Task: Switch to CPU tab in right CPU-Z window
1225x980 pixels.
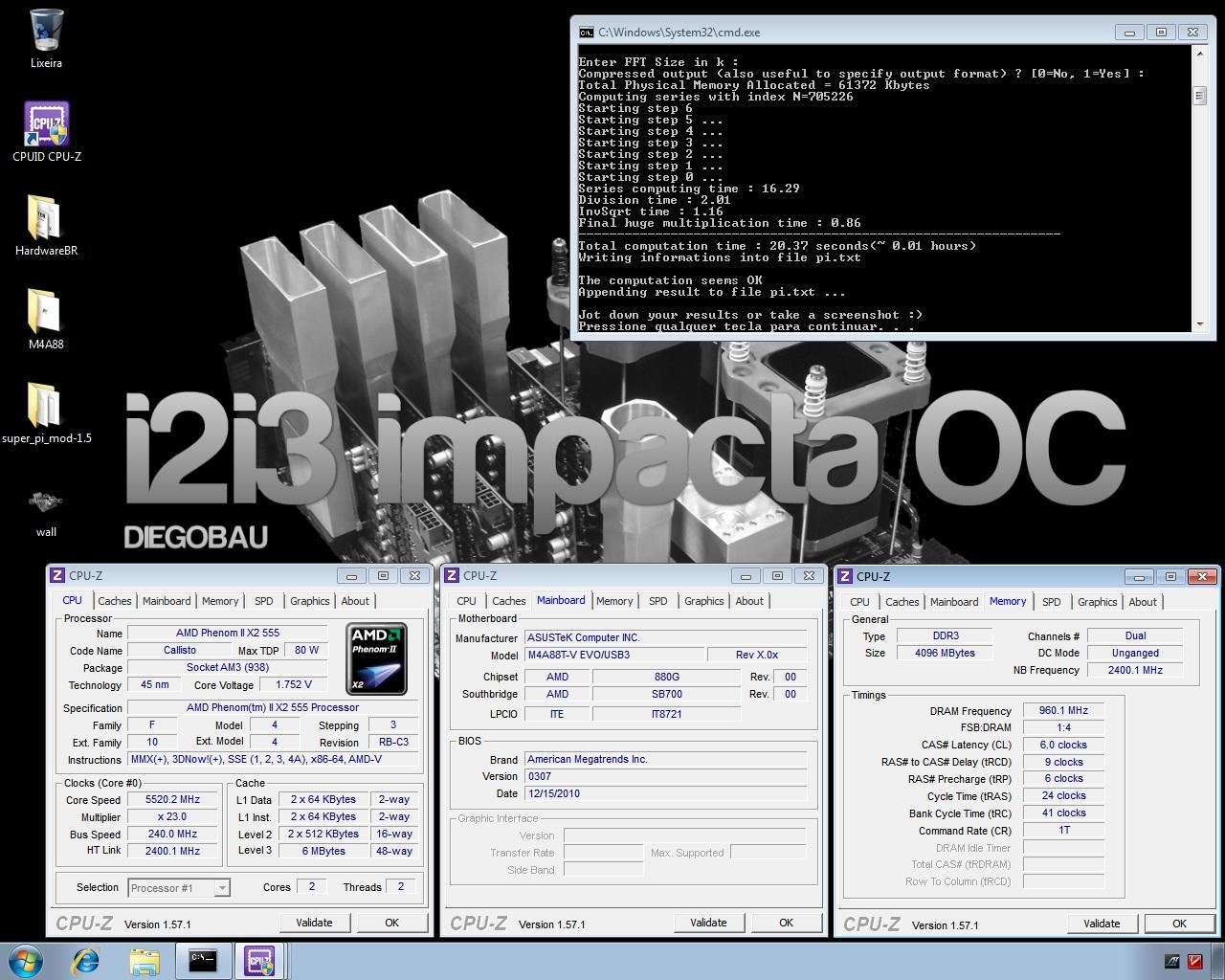Action: [x=859, y=602]
